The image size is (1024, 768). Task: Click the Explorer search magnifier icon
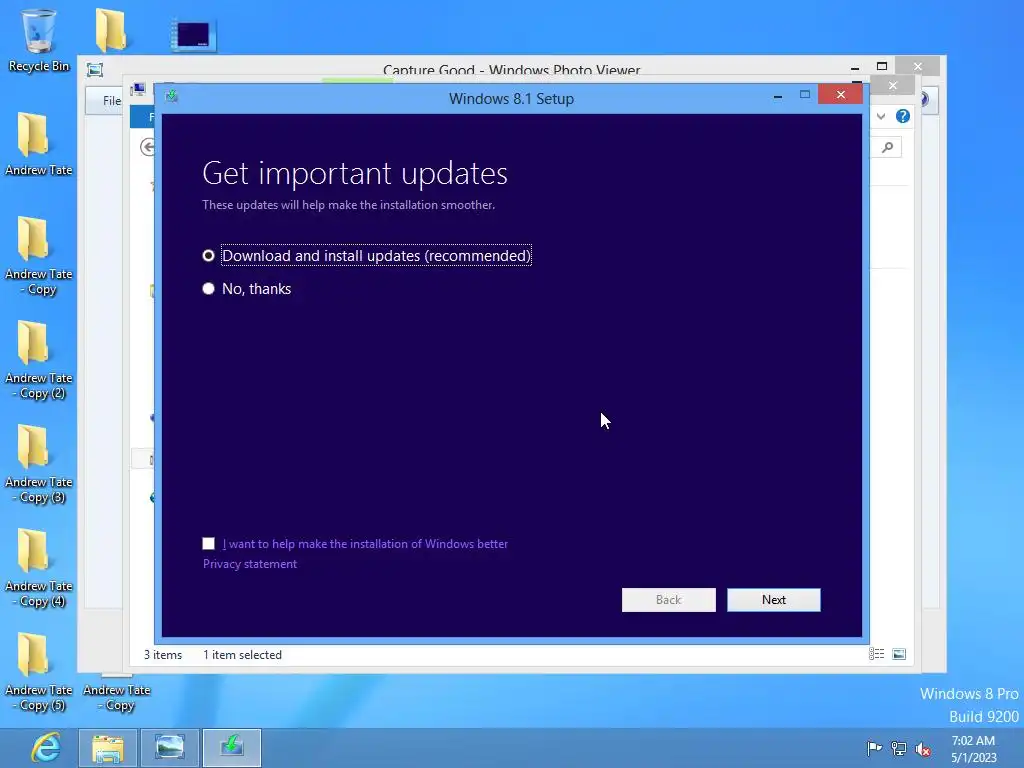point(888,147)
